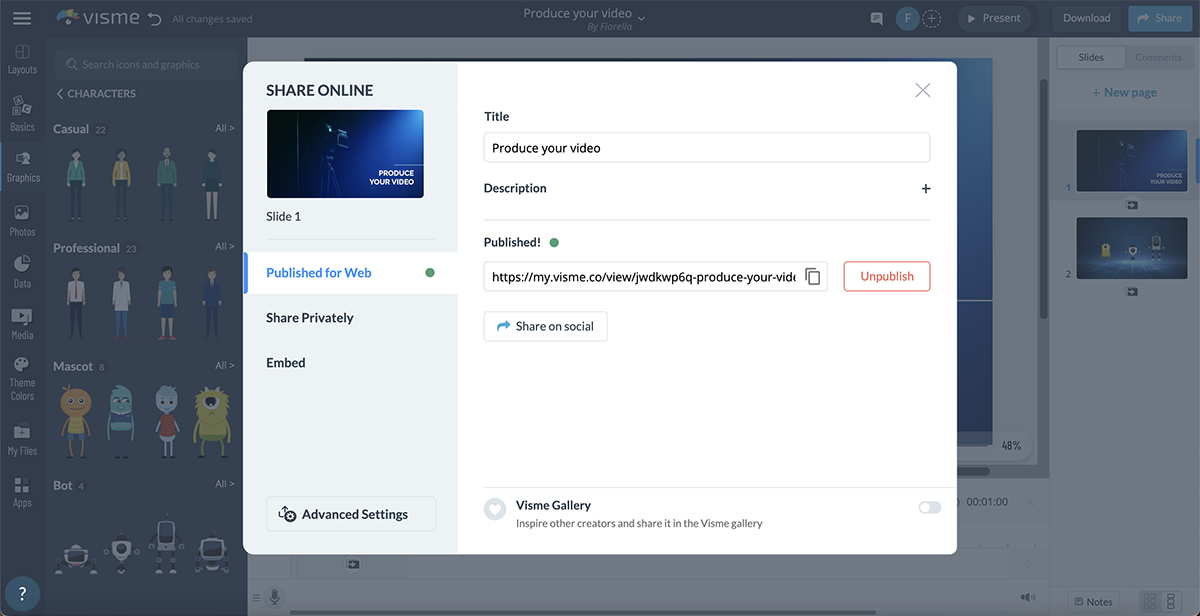
Task: Close the Share Online dialog
Action: click(922, 91)
